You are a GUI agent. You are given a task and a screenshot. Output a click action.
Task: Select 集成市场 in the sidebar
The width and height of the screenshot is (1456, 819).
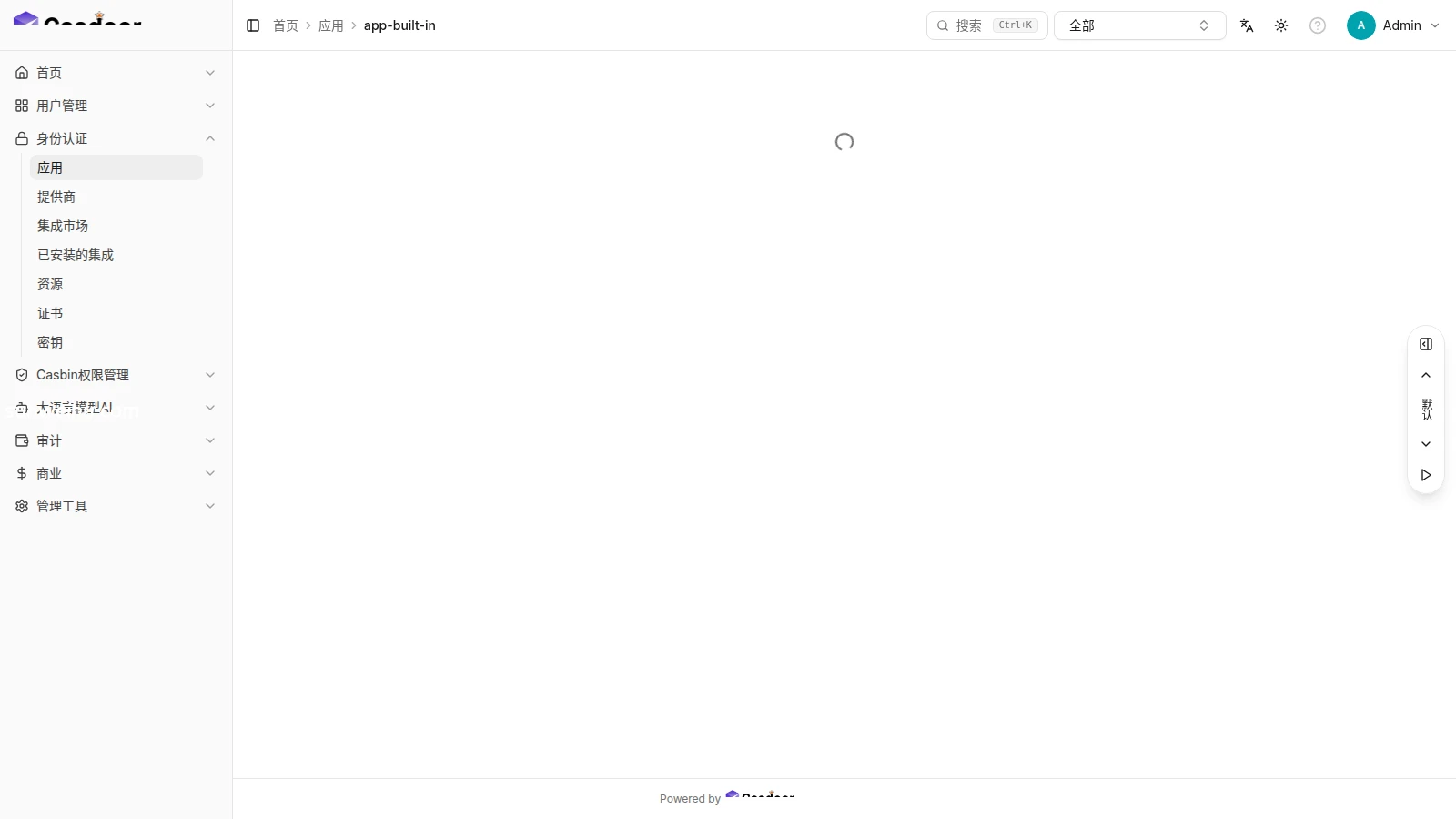pos(116,226)
